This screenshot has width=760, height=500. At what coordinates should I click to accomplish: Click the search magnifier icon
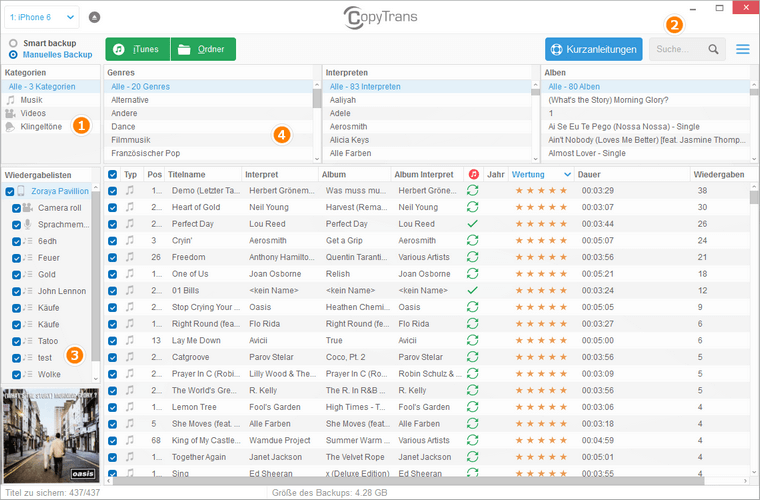click(x=713, y=49)
